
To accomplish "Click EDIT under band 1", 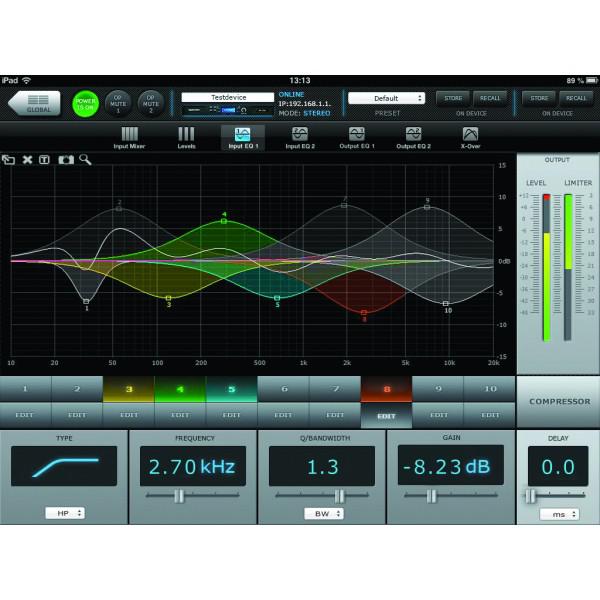I will point(25,415).
